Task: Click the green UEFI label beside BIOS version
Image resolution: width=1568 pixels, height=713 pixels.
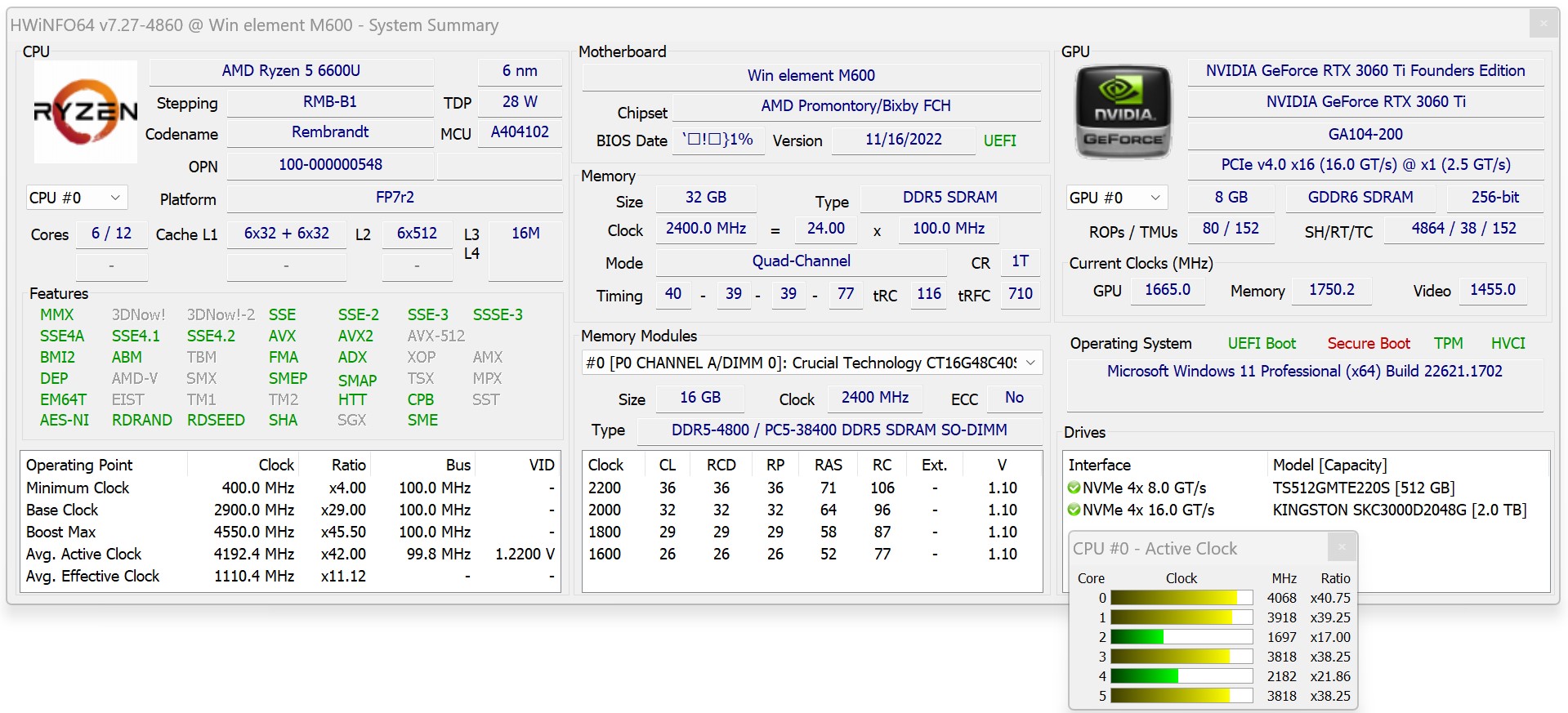Action: coord(1000,140)
